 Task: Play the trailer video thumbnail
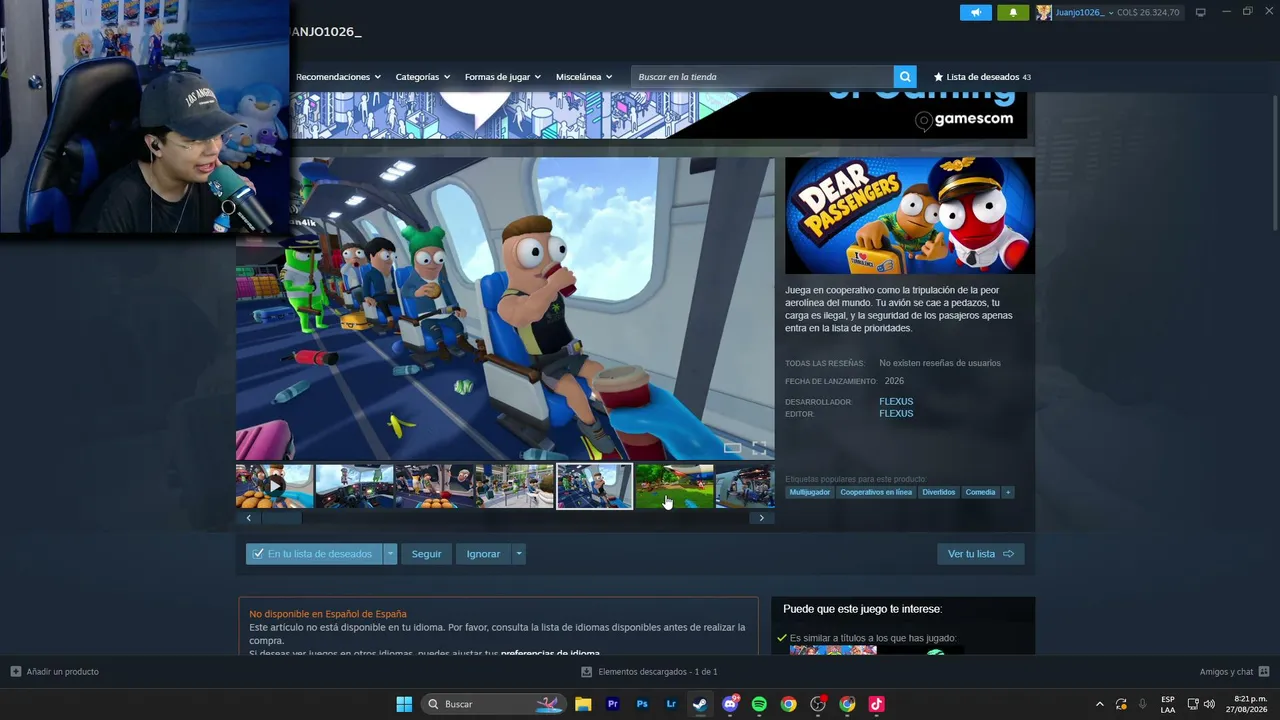click(275, 486)
